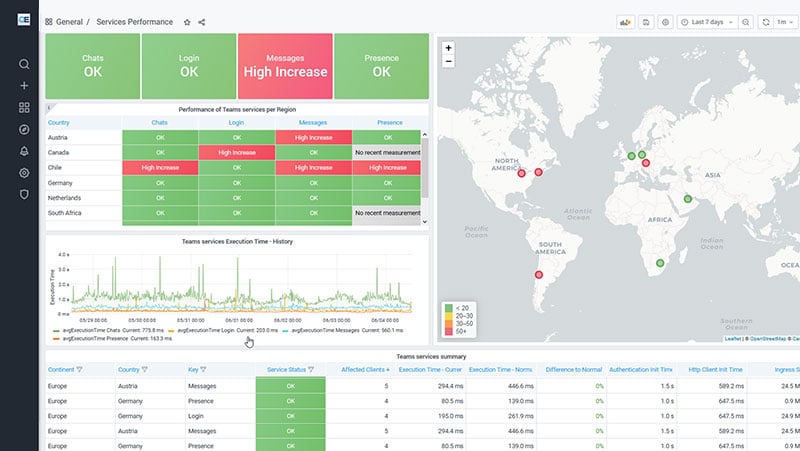Click the Save dashboard icon
Screen dimensions: 800x451
(x=647, y=21)
